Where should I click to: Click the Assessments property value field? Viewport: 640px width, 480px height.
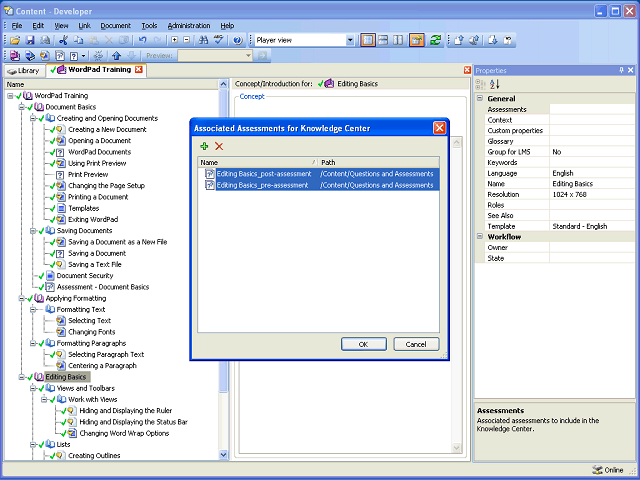(592, 109)
